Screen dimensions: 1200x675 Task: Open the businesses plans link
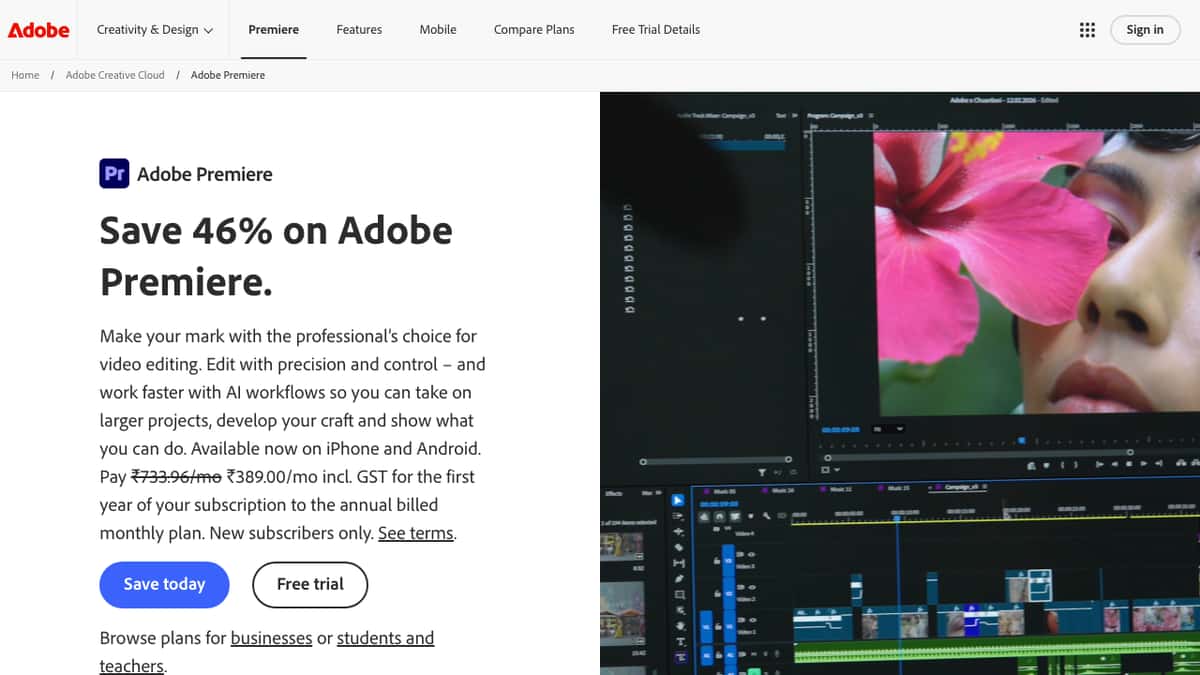coord(271,638)
